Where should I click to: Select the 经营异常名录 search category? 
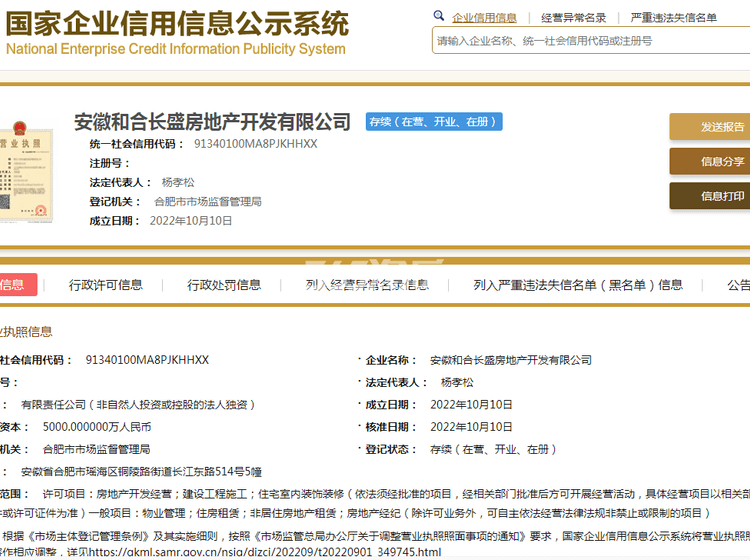coord(573,18)
